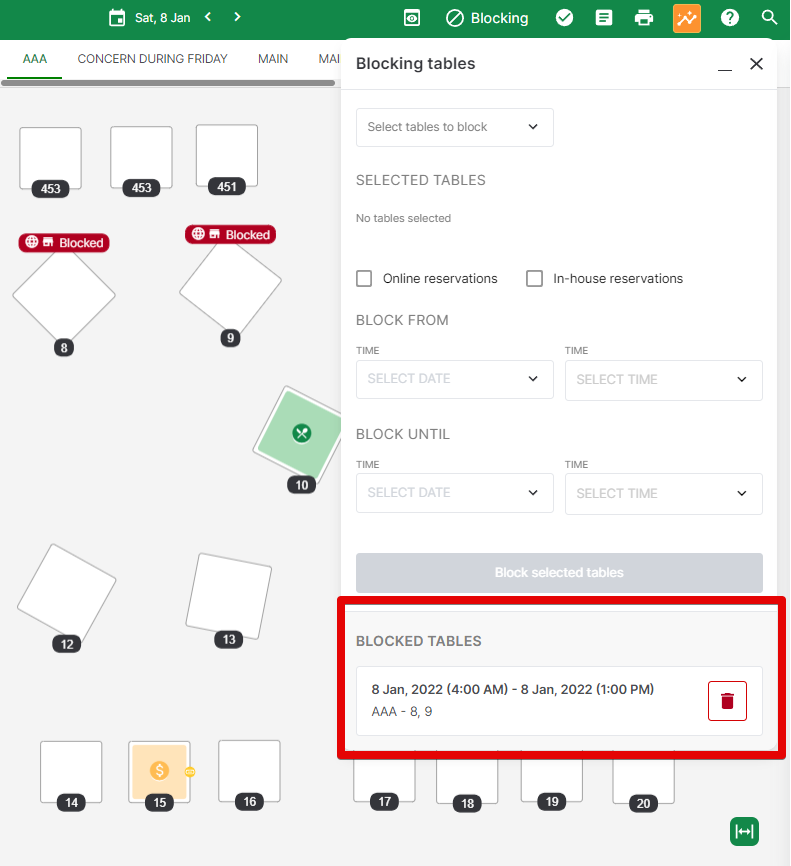Click the help question mark icon
This screenshot has width=791, height=866.
729,17
